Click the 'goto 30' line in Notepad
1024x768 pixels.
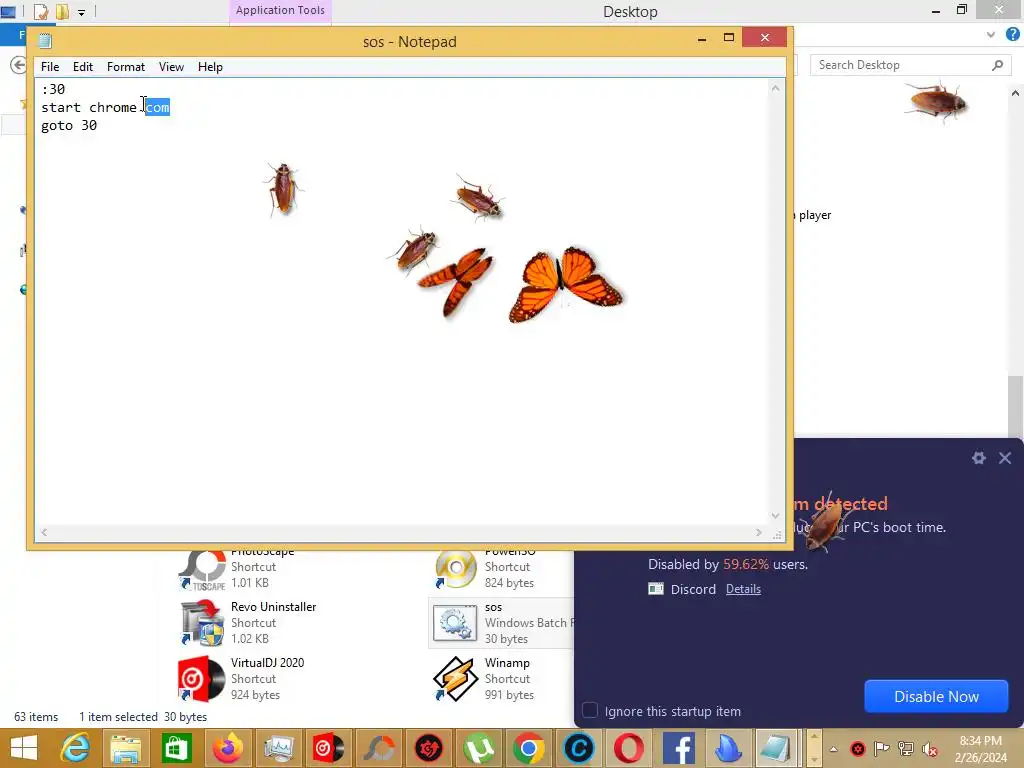coord(69,125)
